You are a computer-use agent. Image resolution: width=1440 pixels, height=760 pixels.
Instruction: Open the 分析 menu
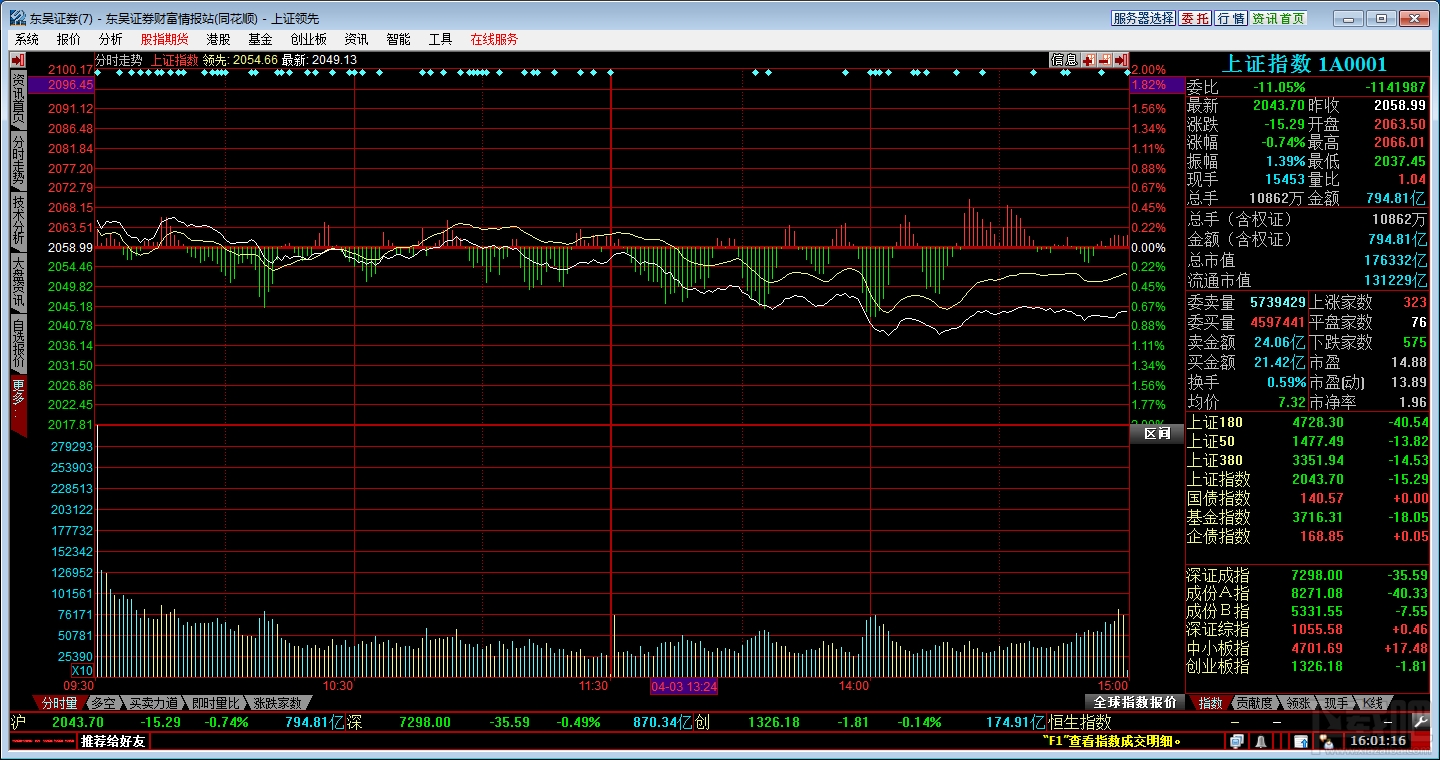(111, 39)
